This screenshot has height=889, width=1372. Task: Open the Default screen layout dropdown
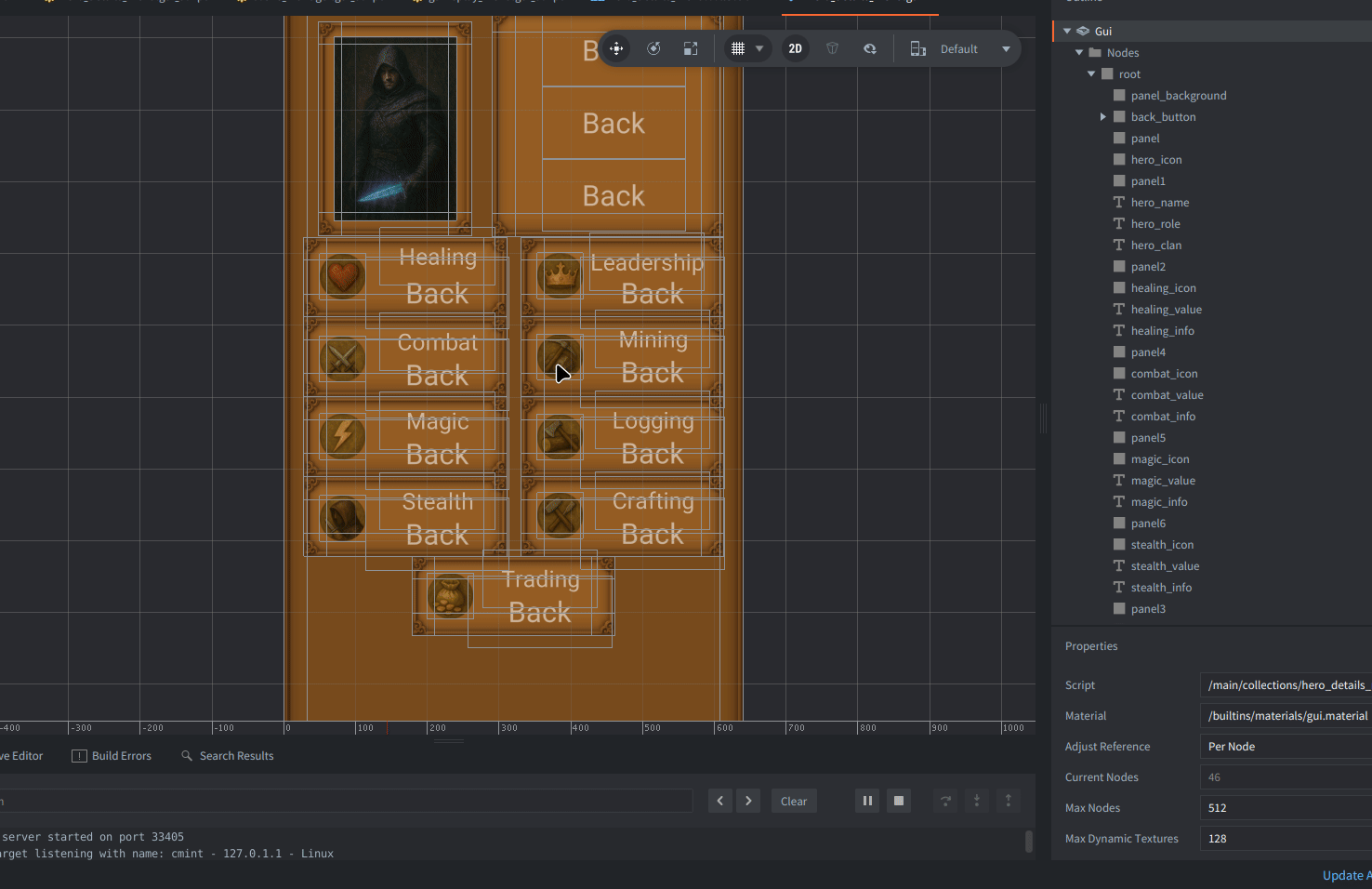point(960,48)
